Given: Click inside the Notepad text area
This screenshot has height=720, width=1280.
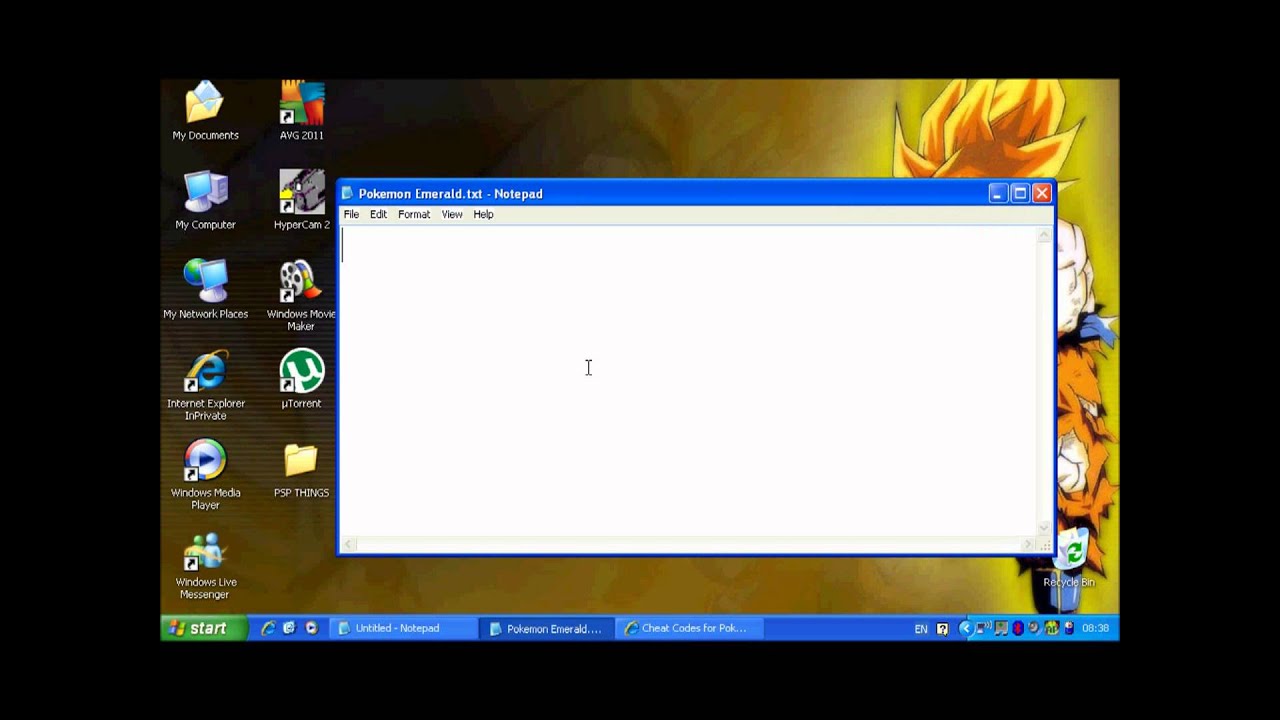Looking at the screenshot, I should click(689, 381).
